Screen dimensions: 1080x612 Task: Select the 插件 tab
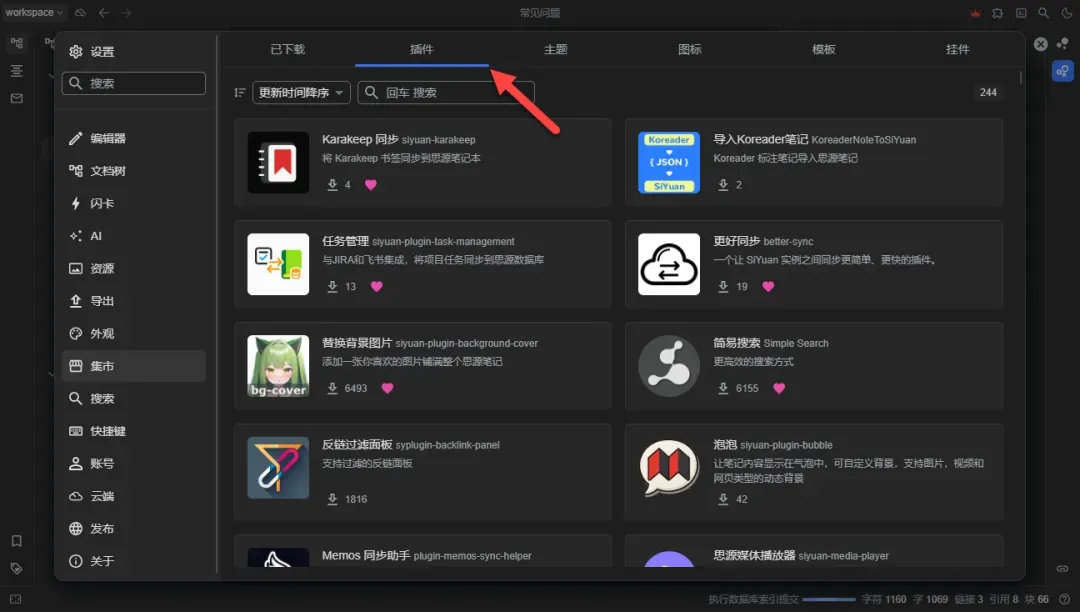click(x=422, y=50)
